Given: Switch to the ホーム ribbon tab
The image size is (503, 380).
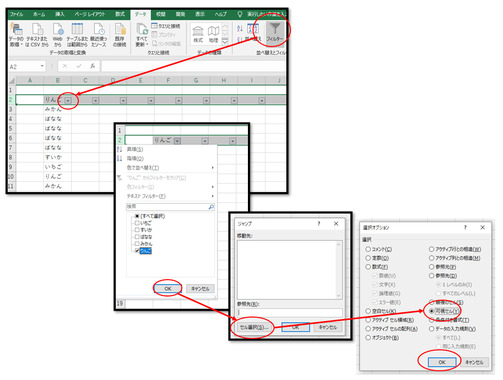Looking at the screenshot, I should tap(39, 14).
